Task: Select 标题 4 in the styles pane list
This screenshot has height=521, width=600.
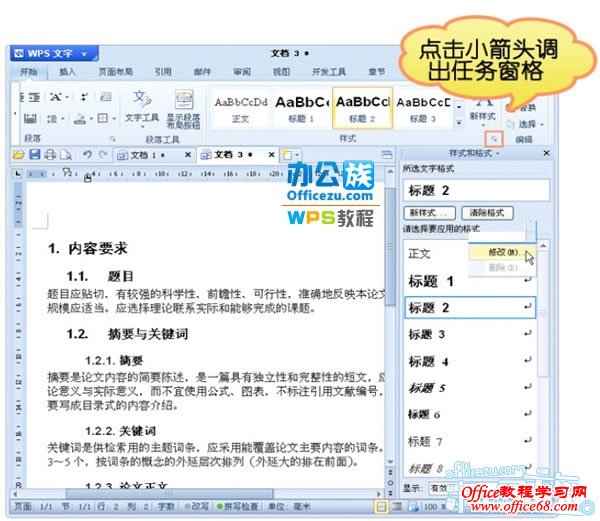Action: tap(470, 361)
